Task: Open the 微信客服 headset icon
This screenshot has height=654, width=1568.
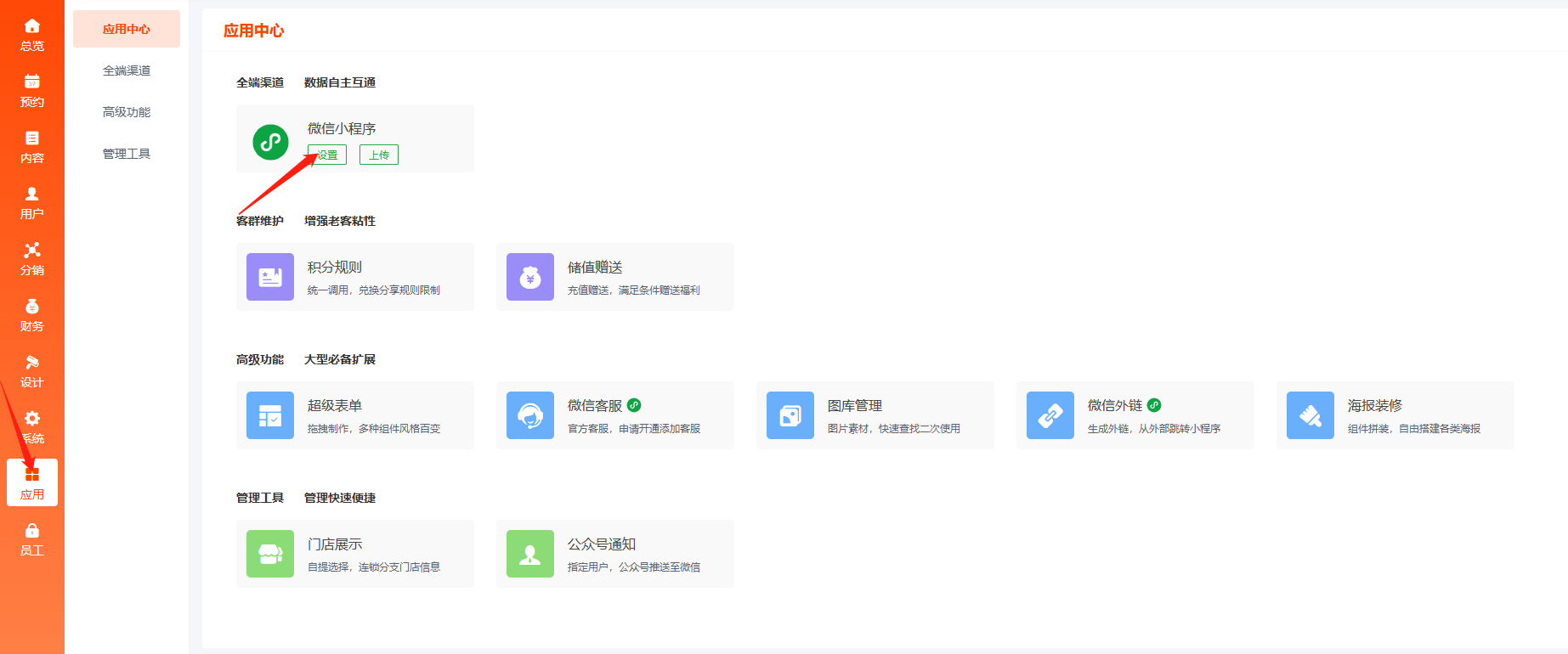Action: [x=530, y=415]
